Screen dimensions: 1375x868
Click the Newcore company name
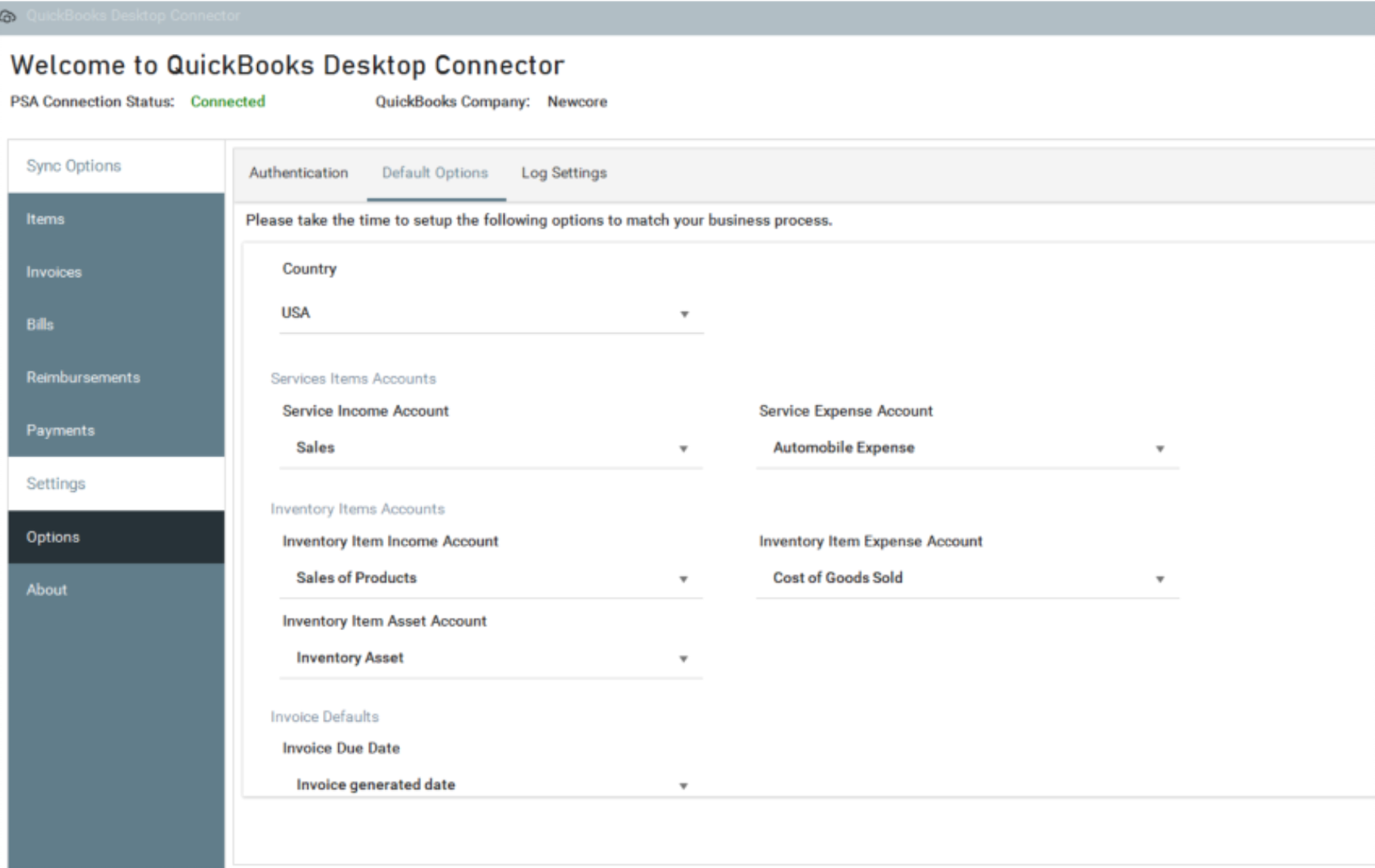pyautogui.click(x=577, y=102)
